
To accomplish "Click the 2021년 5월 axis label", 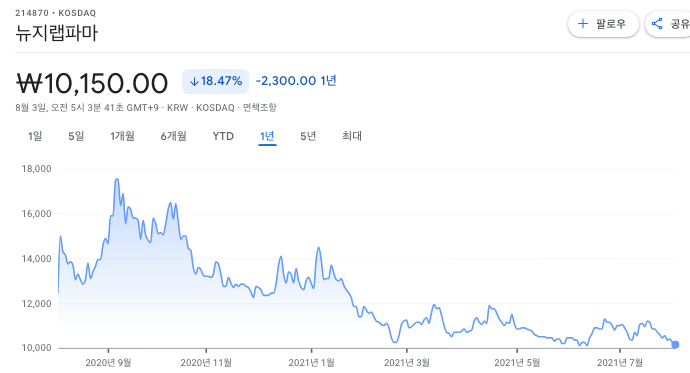I will tap(517, 363).
